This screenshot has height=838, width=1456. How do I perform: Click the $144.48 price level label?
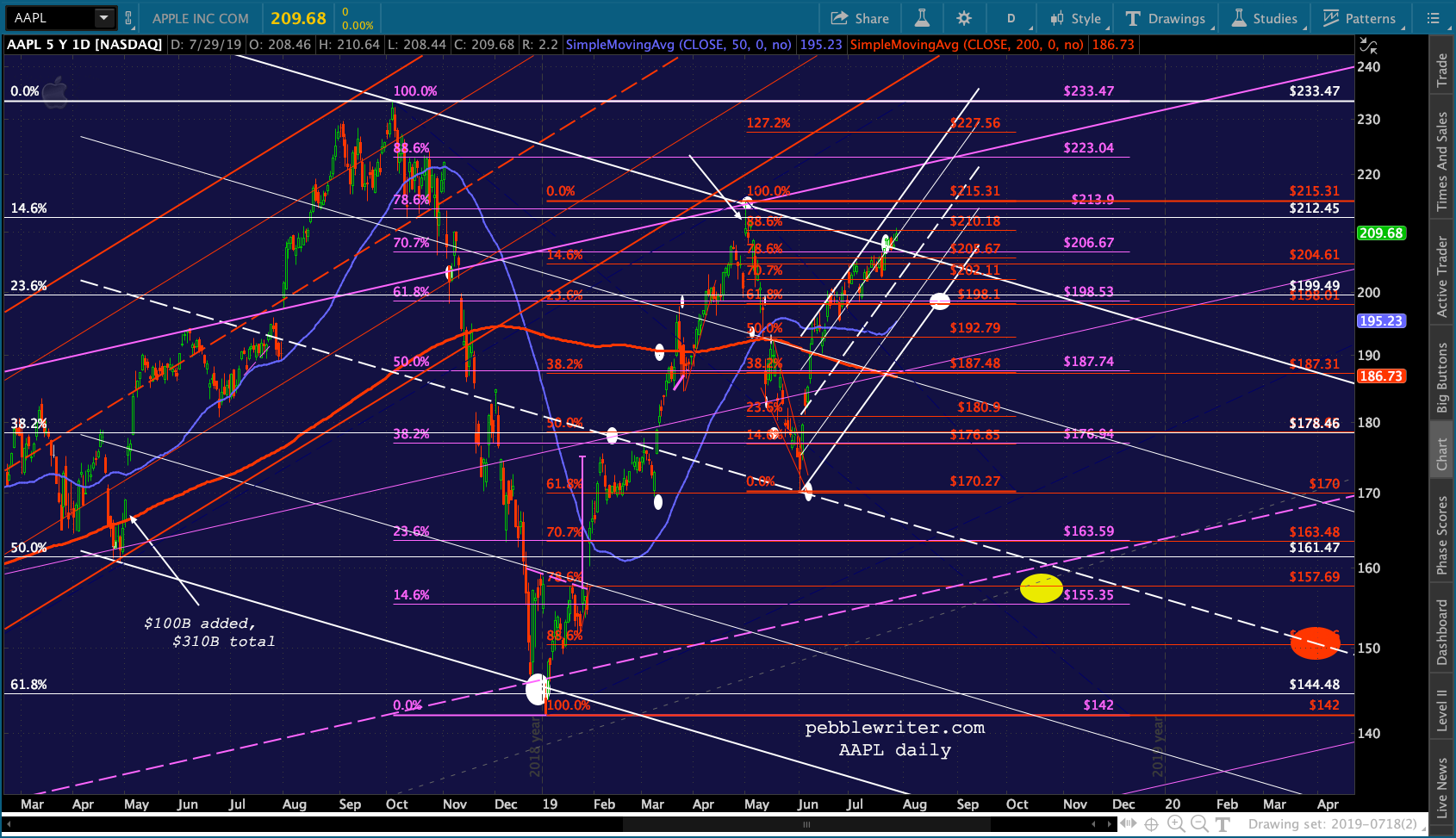click(x=1314, y=685)
